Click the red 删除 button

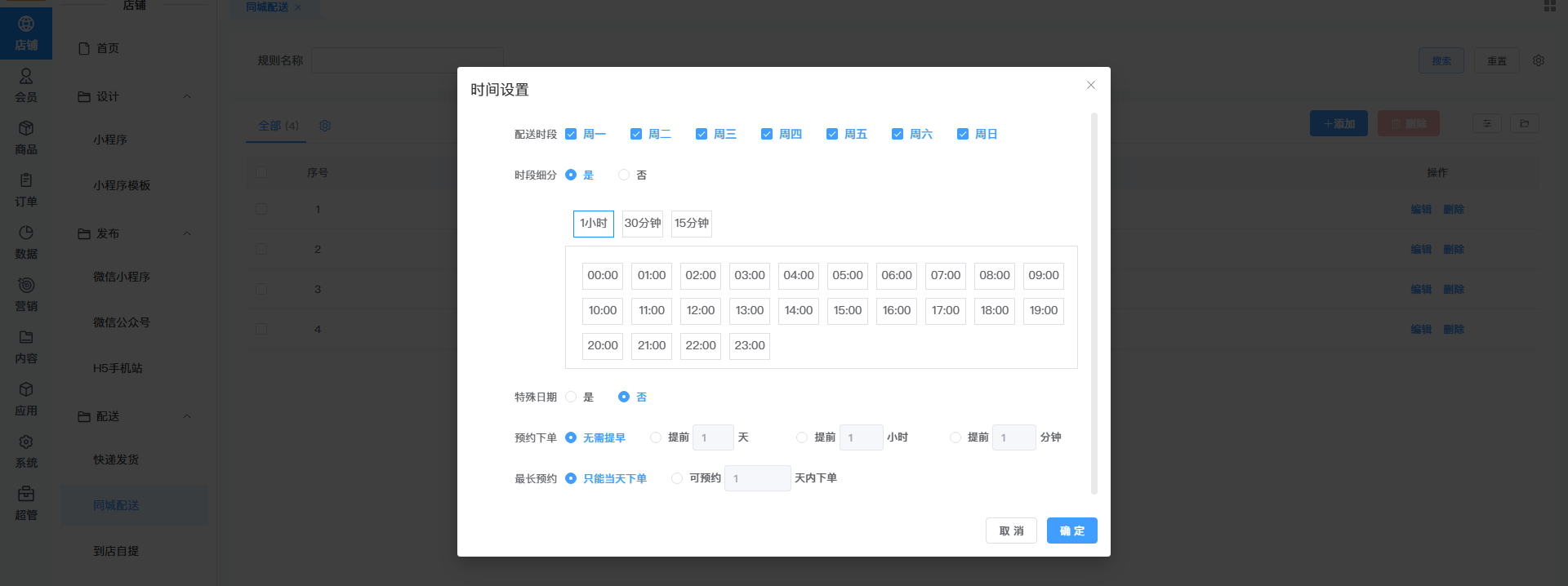coord(1409,123)
